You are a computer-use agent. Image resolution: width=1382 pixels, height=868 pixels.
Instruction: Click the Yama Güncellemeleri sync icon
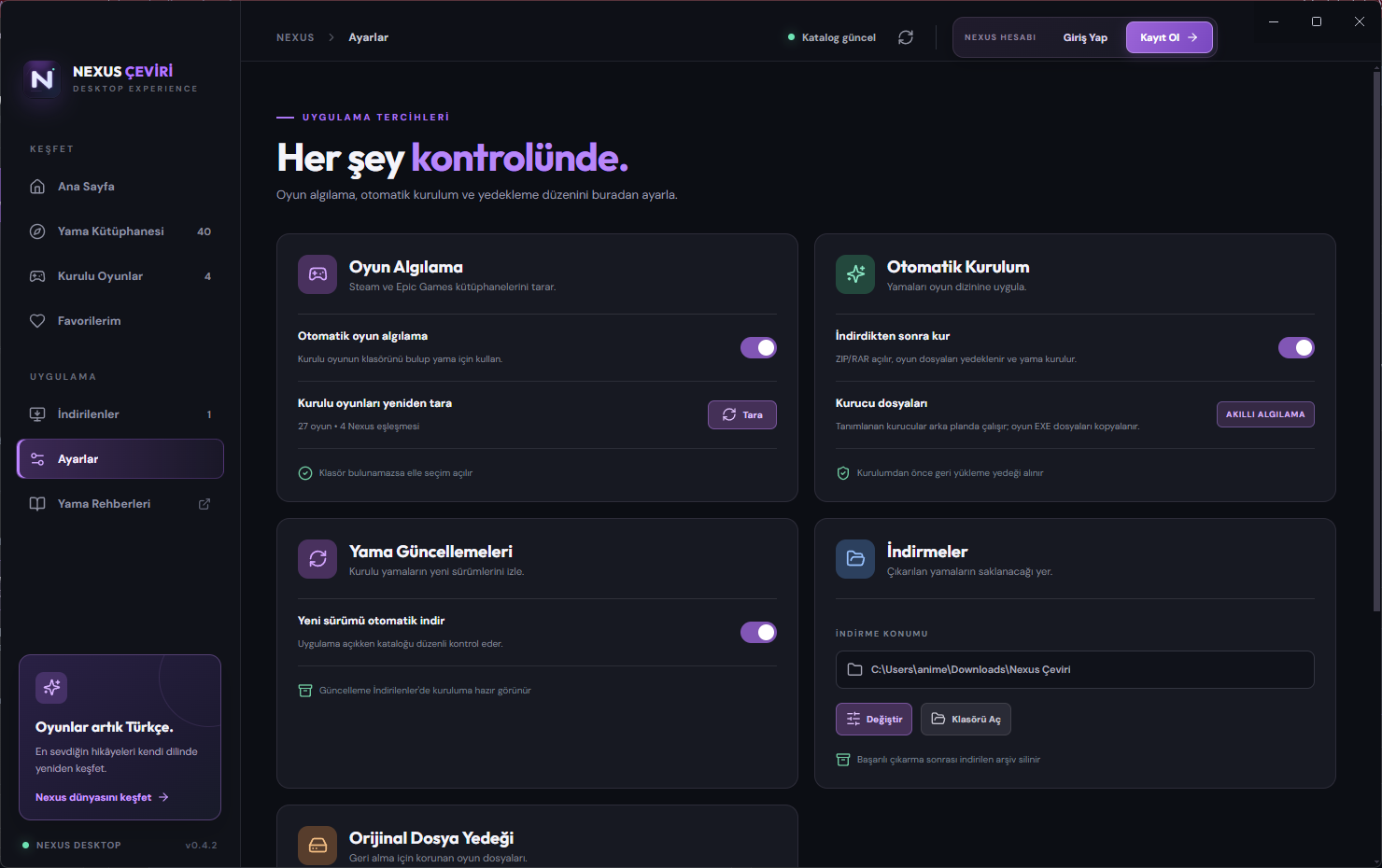[317, 559]
